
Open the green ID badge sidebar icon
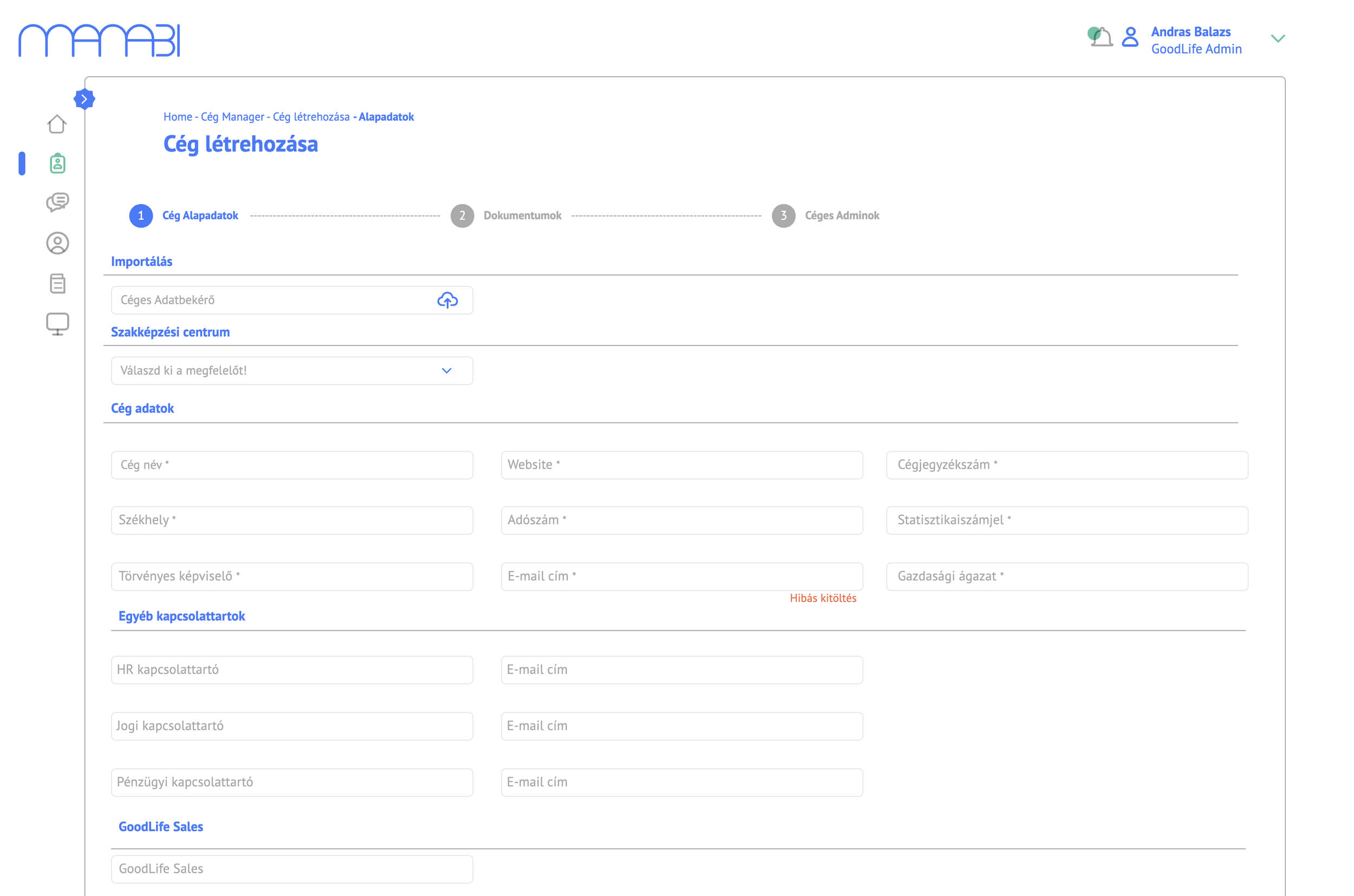(57, 163)
